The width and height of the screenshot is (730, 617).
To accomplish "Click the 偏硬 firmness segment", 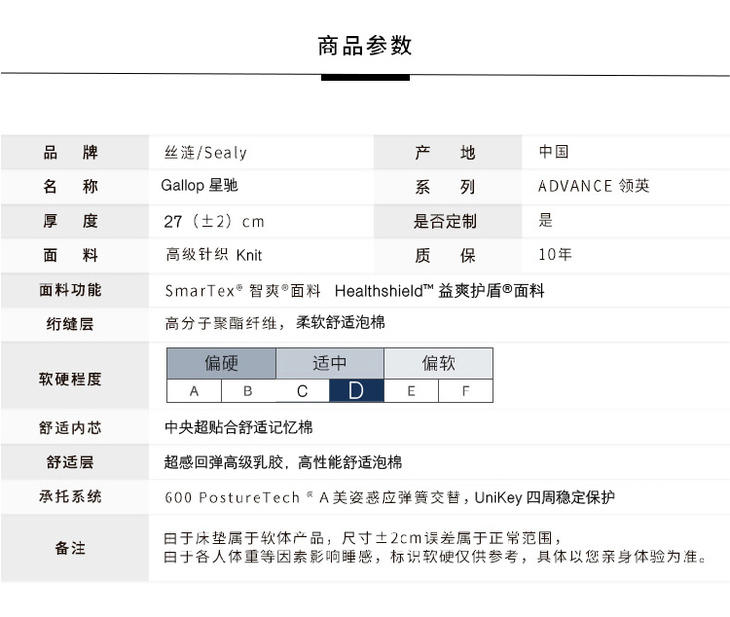I will [221, 363].
